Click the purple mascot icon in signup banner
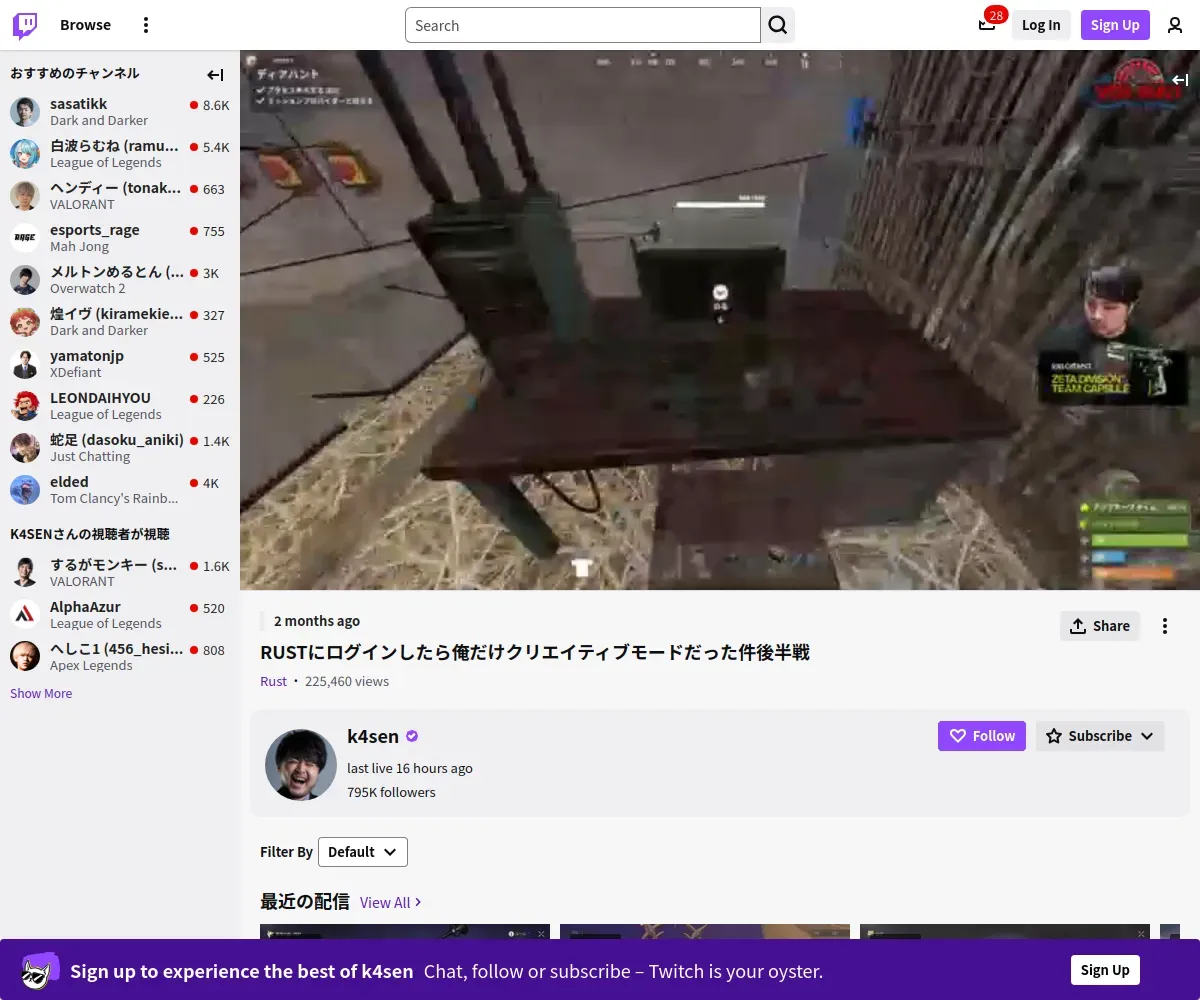The image size is (1200, 1000). [41, 970]
